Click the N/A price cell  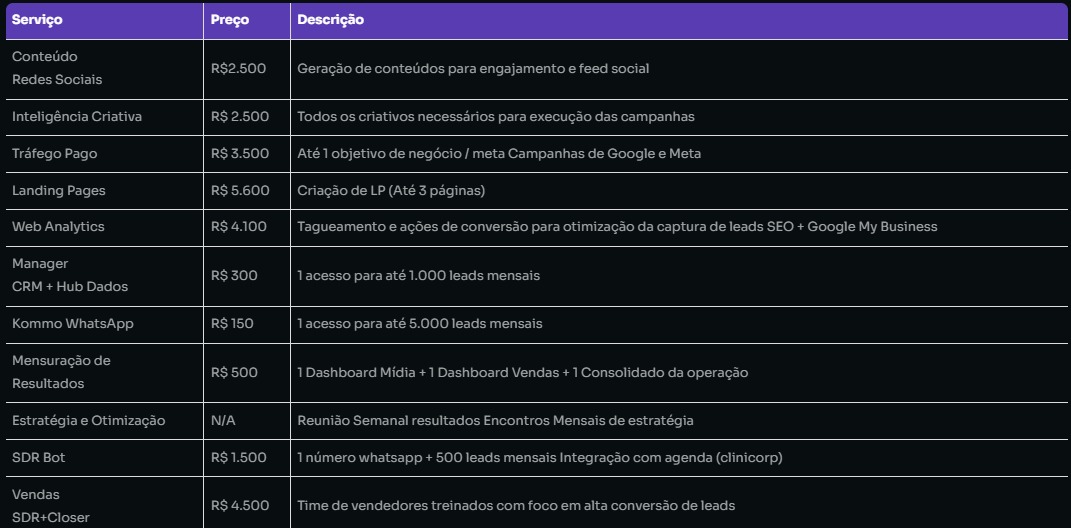click(223, 421)
